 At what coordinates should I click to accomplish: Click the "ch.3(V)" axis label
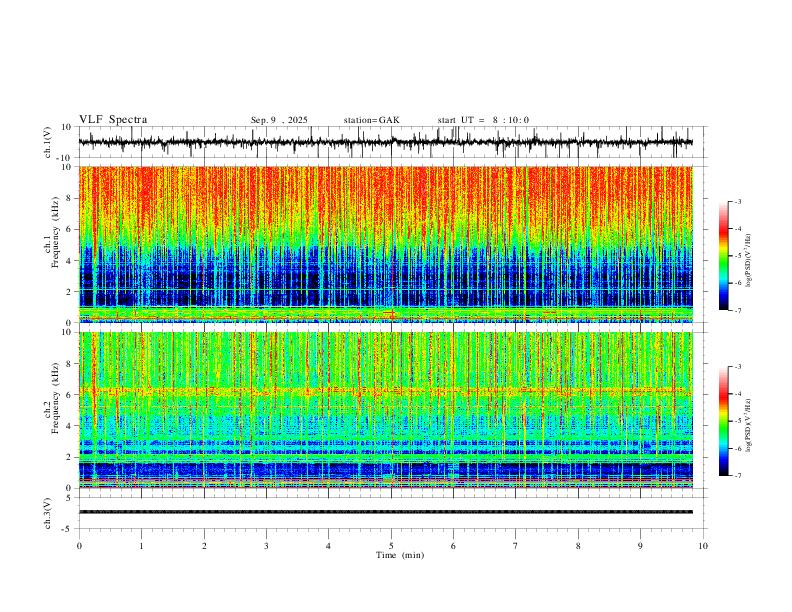pyautogui.click(x=48, y=513)
